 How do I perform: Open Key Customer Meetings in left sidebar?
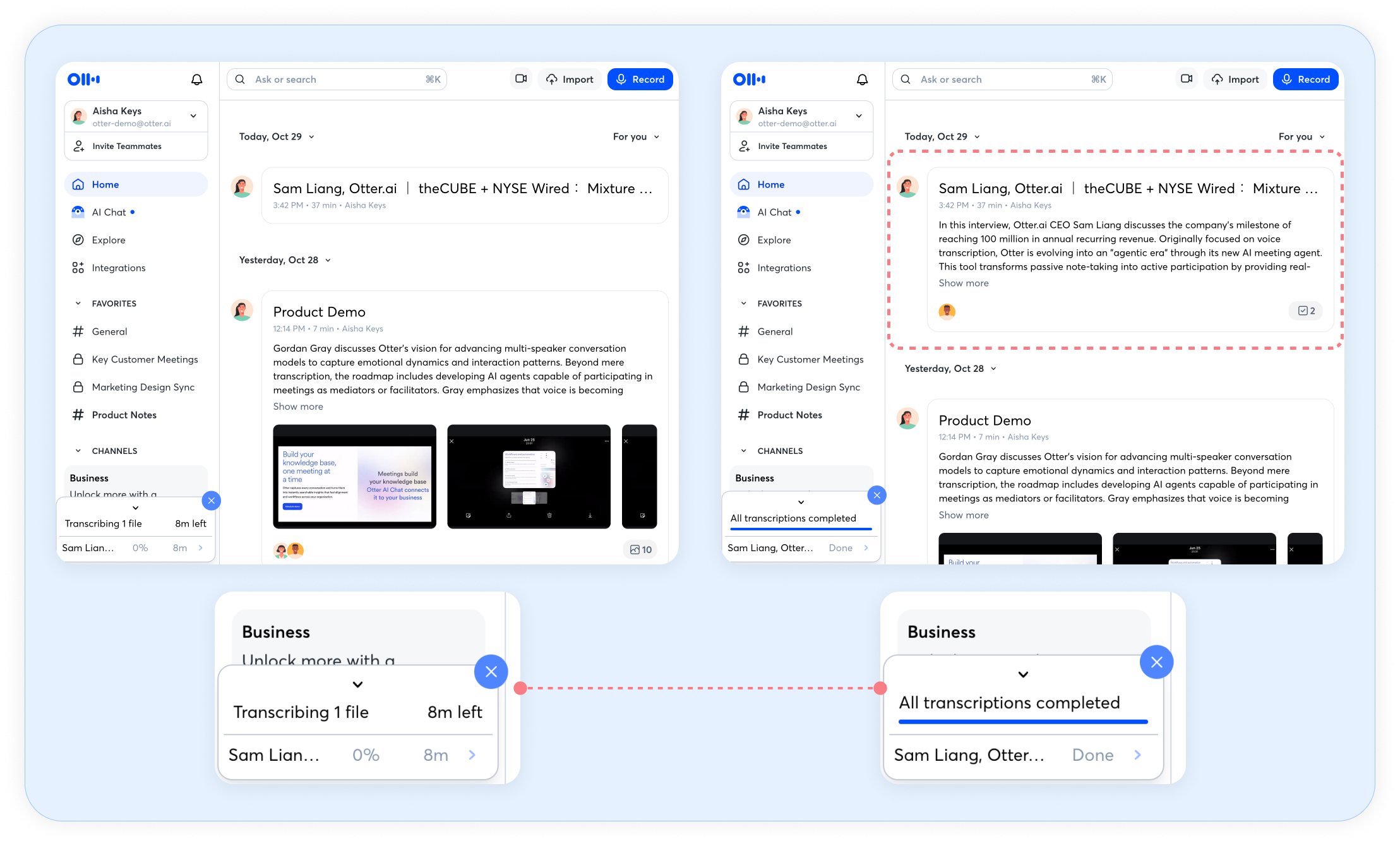click(136, 359)
